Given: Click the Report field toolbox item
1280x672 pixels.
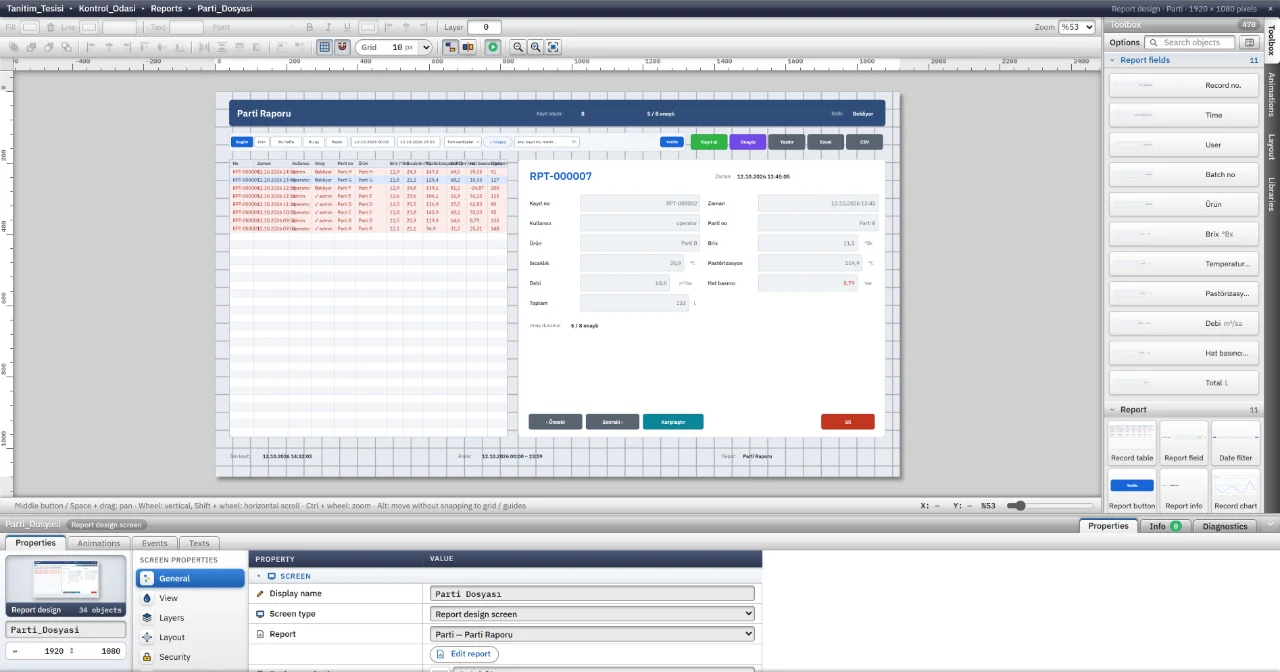Looking at the screenshot, I should pyautogui.click(x=1184, y=442).
